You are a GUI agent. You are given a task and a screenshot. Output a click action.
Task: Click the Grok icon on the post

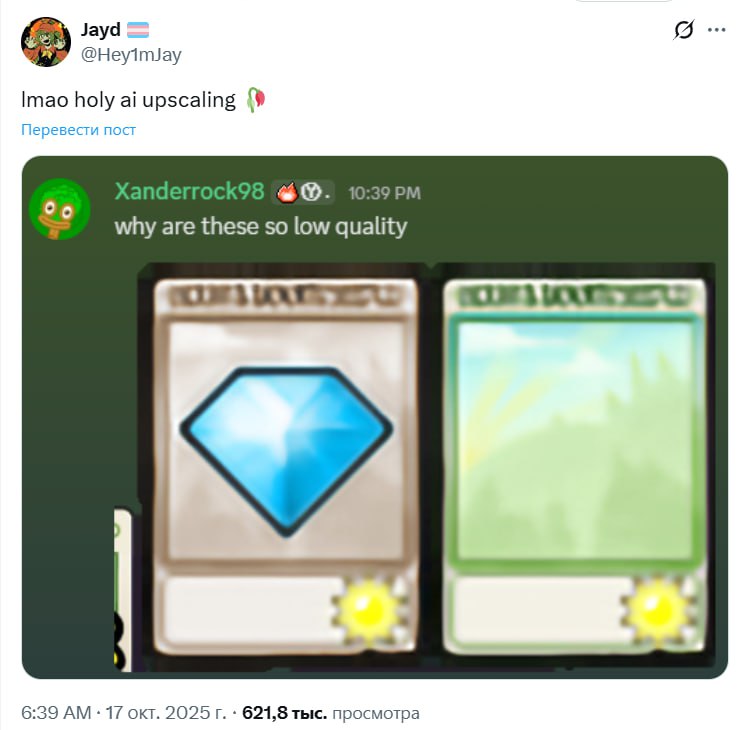[684, 30]
